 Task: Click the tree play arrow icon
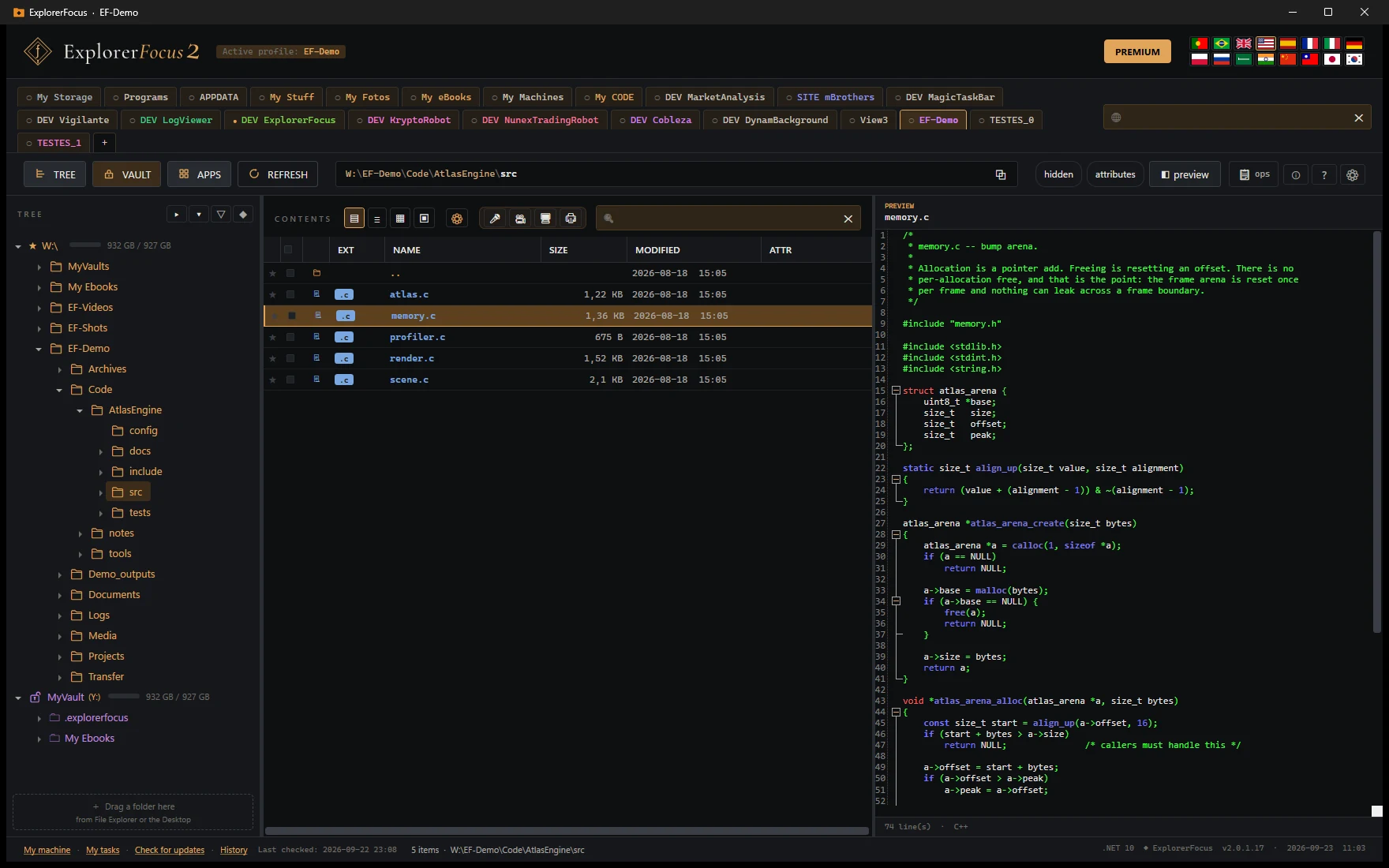tap(177, 214)
